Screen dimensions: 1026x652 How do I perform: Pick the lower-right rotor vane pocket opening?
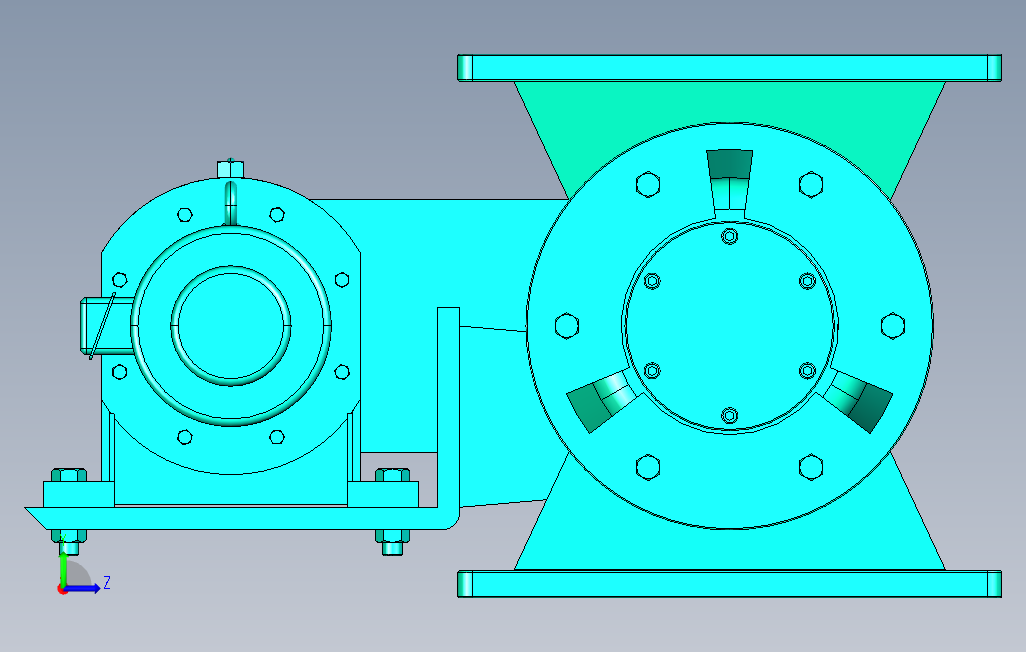(x=855, y=400)
